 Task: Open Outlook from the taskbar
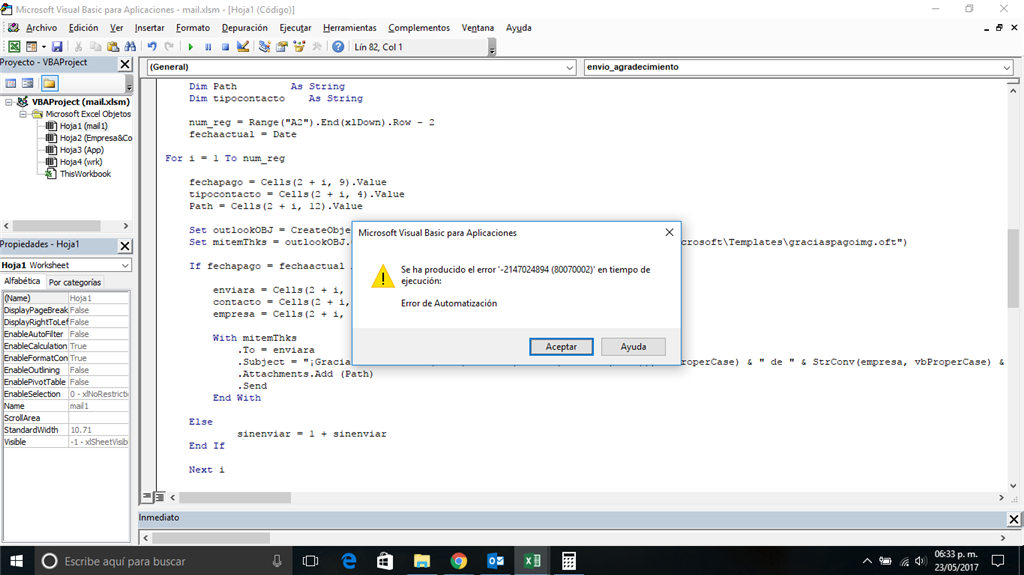(496, 561)
